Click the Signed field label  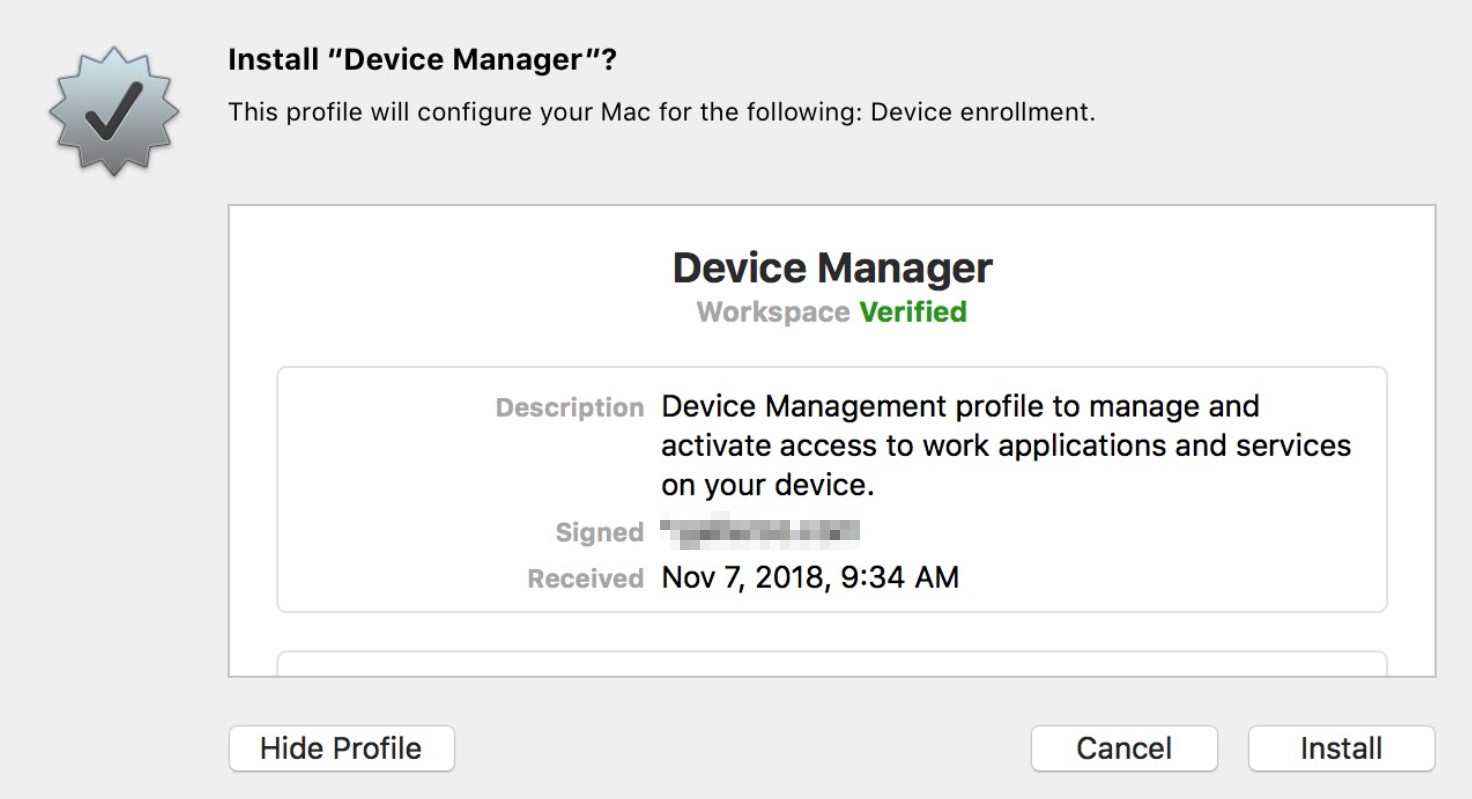tap(599, 533)
